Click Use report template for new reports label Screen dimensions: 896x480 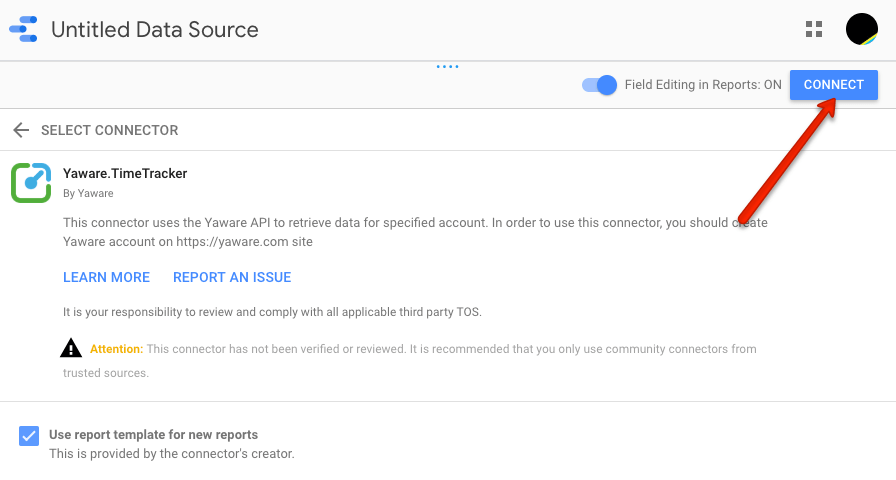pos(153,435)
